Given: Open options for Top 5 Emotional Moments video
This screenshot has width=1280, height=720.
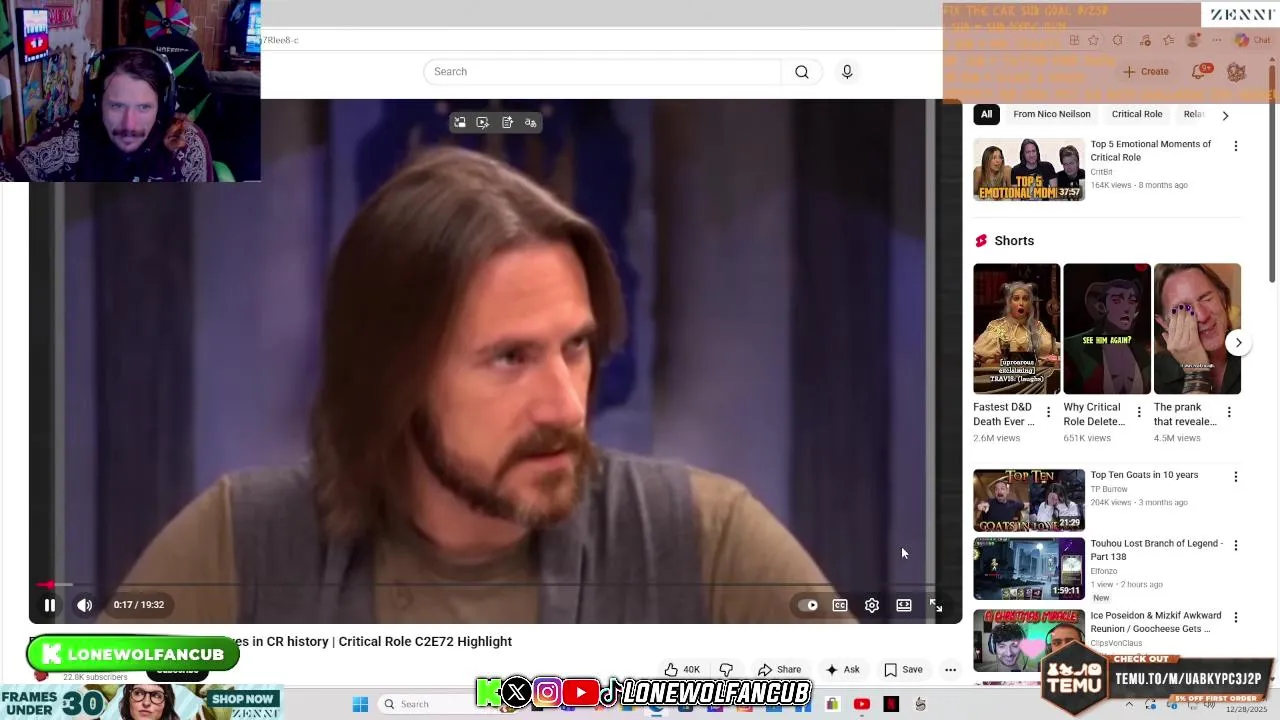Looking at the screenshot, I should click(1236, 146).
